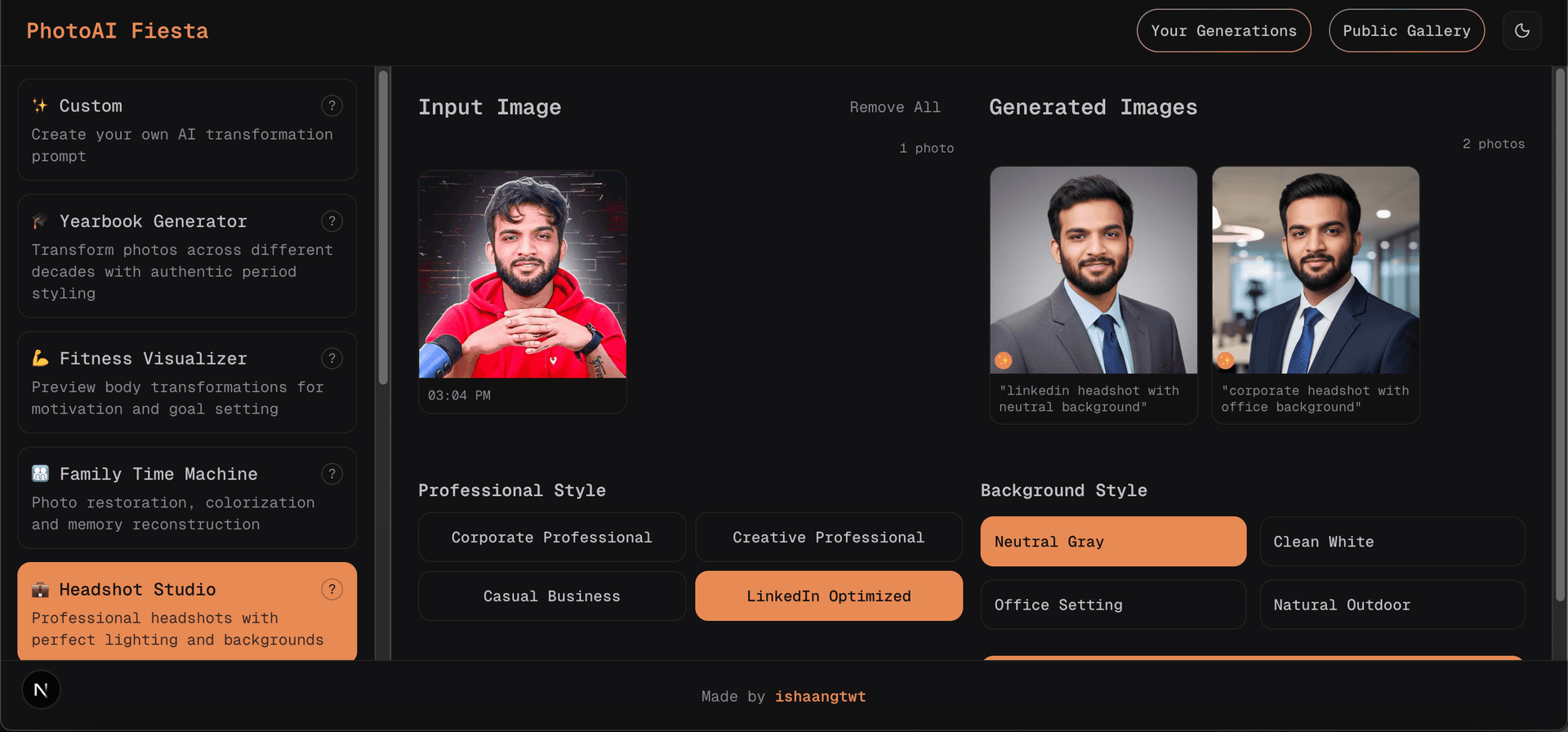Click the help icon beside Yearbook Generator

point(332,221)
